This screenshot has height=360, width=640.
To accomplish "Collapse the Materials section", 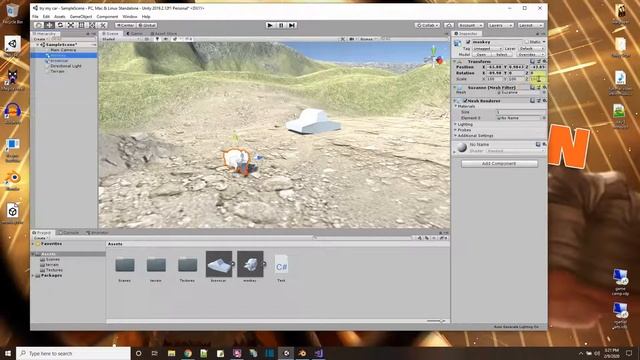I will click(x=456, y=106).
